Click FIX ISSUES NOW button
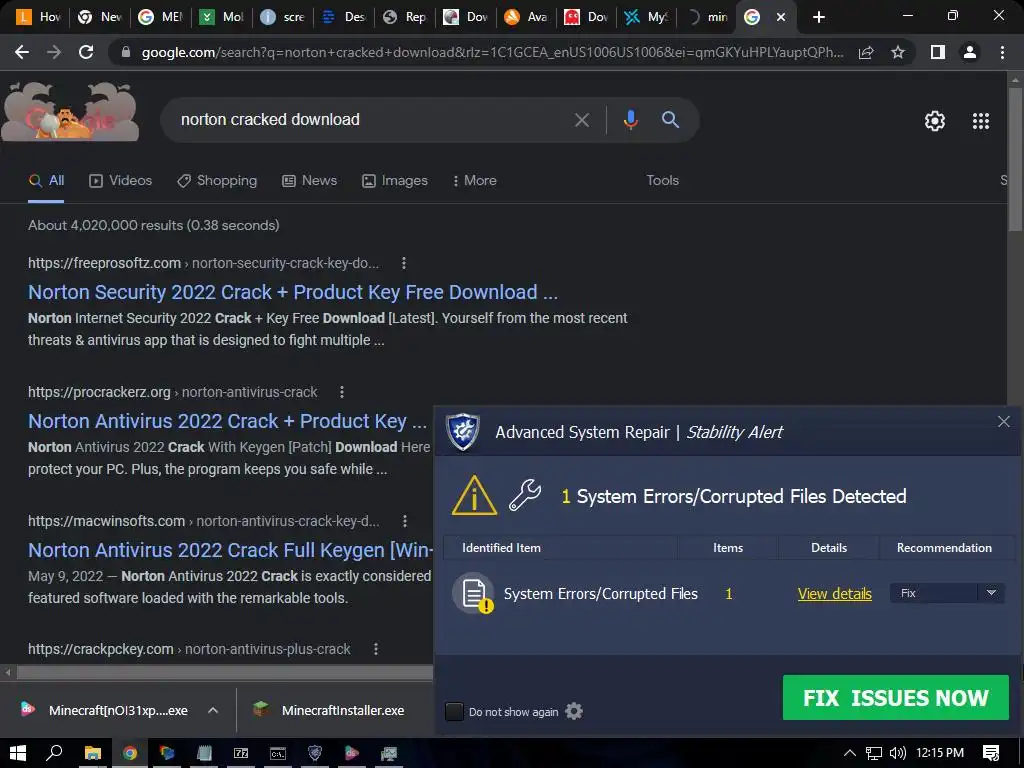Image resolution: width=1024 pixels, height=768 pixels. pos(895,697)
